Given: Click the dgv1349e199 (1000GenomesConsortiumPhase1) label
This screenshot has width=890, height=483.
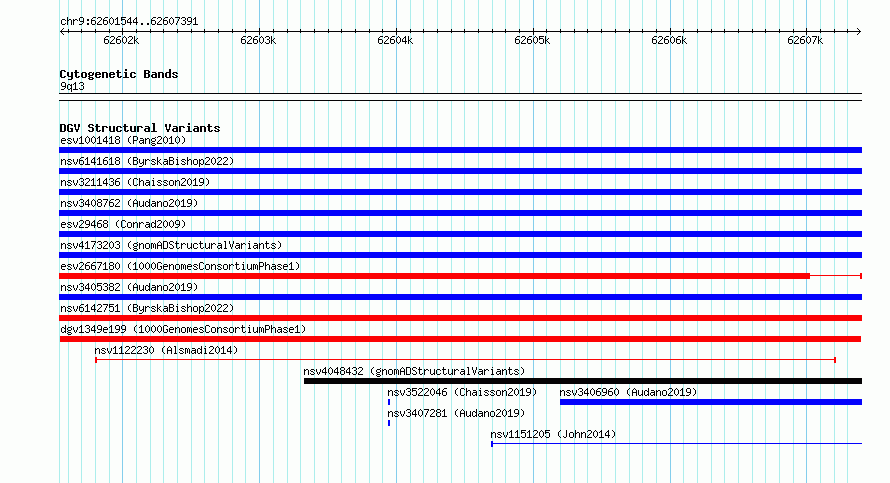Looking at the screenshot, I should 183,329.
